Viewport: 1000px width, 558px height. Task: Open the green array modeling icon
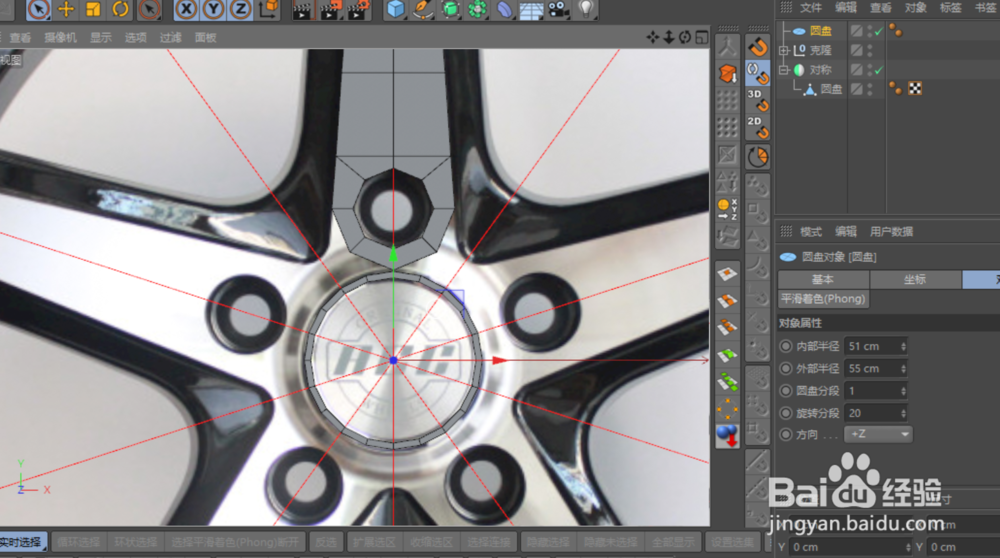click(477, 9)
